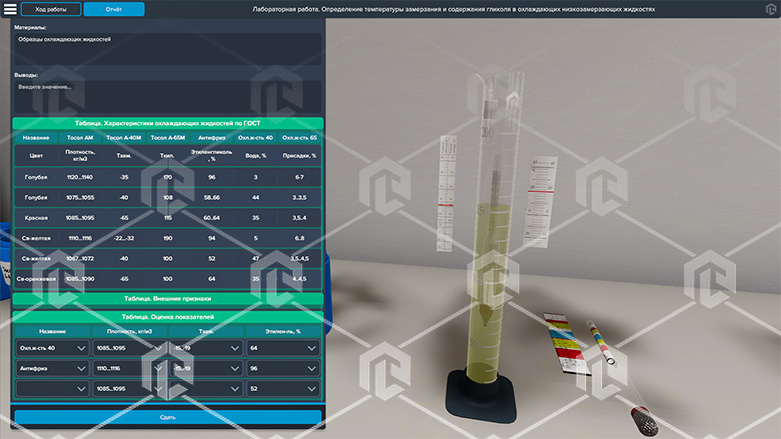The image size is (781, 439).
Task: Open the empty name dropdown in third row
Action: (x=52, y=389)
